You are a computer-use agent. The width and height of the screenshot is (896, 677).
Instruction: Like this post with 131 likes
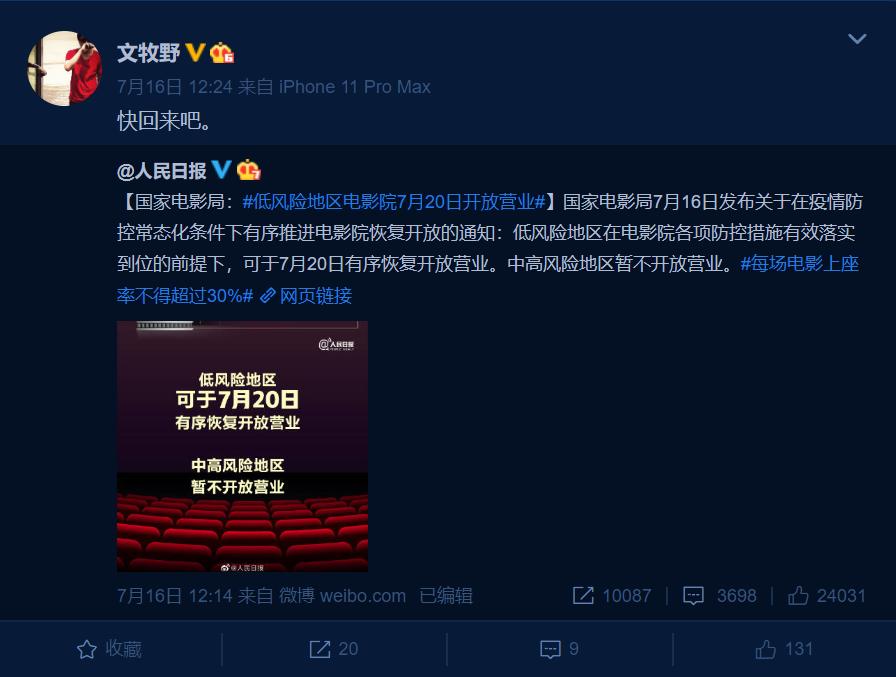tap(784, 649)
